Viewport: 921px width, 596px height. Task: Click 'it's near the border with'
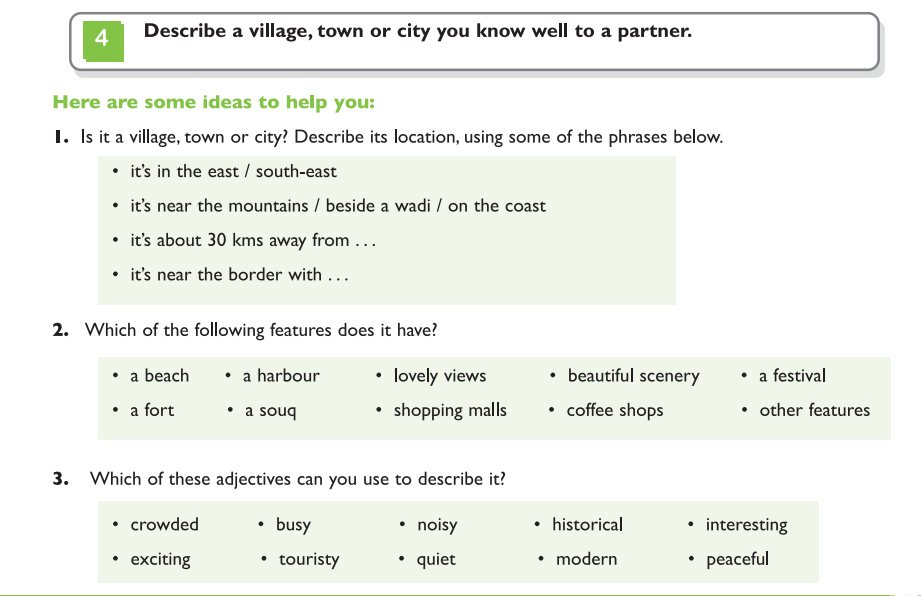click(x=239, y=275)
